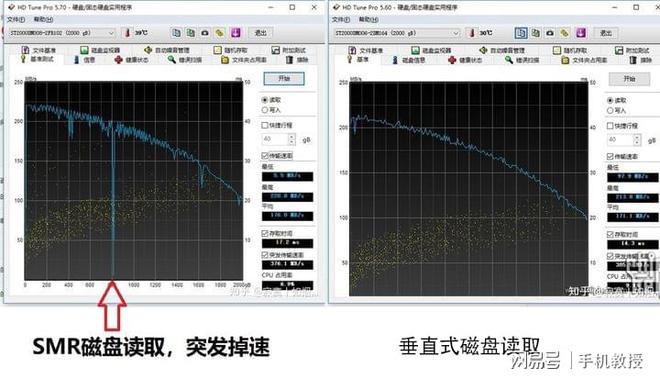The height and width of the screenshot is (379, 660).
Task: Enable 快捷行程 checkbox in right window
Action: point(610,126)
